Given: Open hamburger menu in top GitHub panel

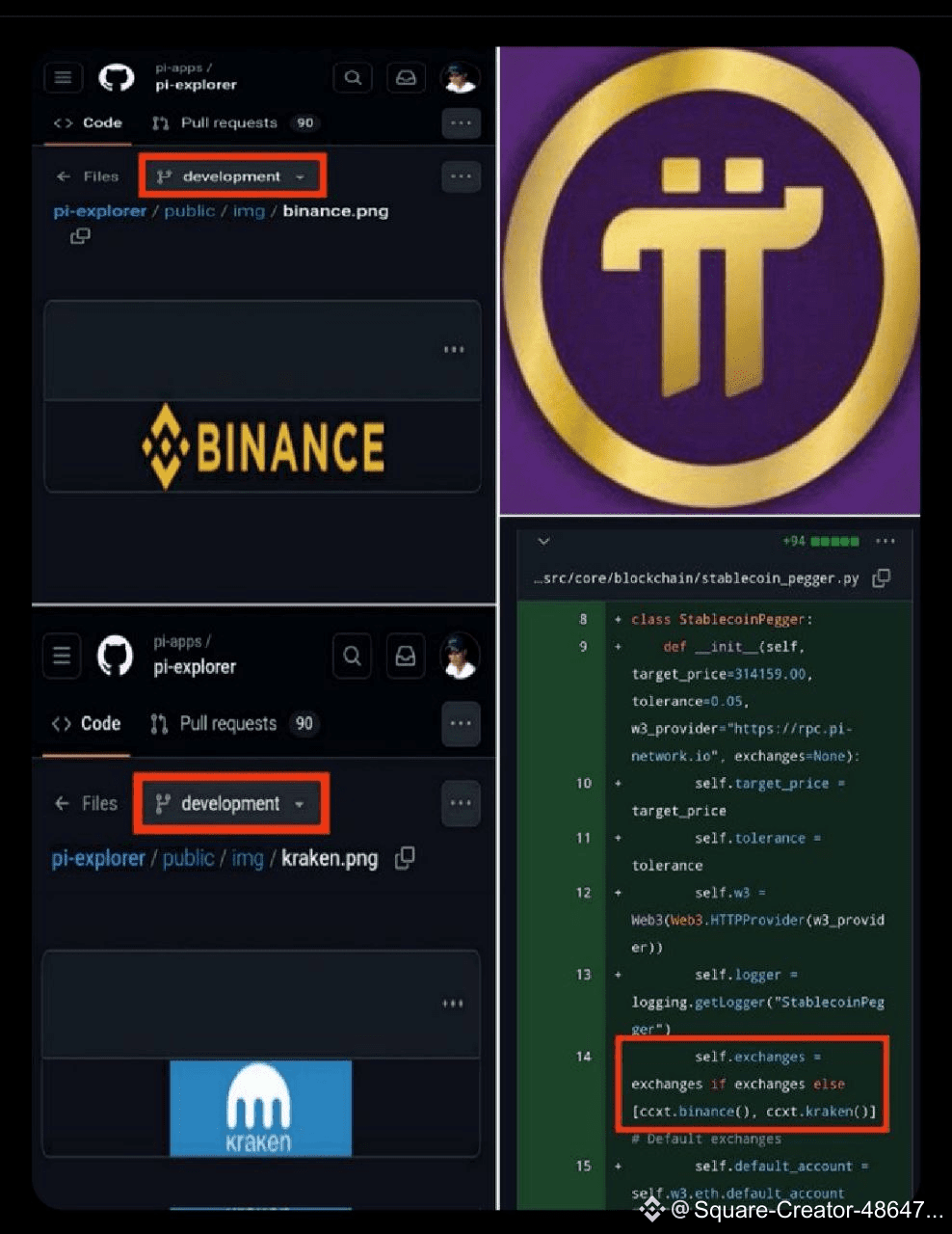Looking at the screenshot, I should 63,77.
